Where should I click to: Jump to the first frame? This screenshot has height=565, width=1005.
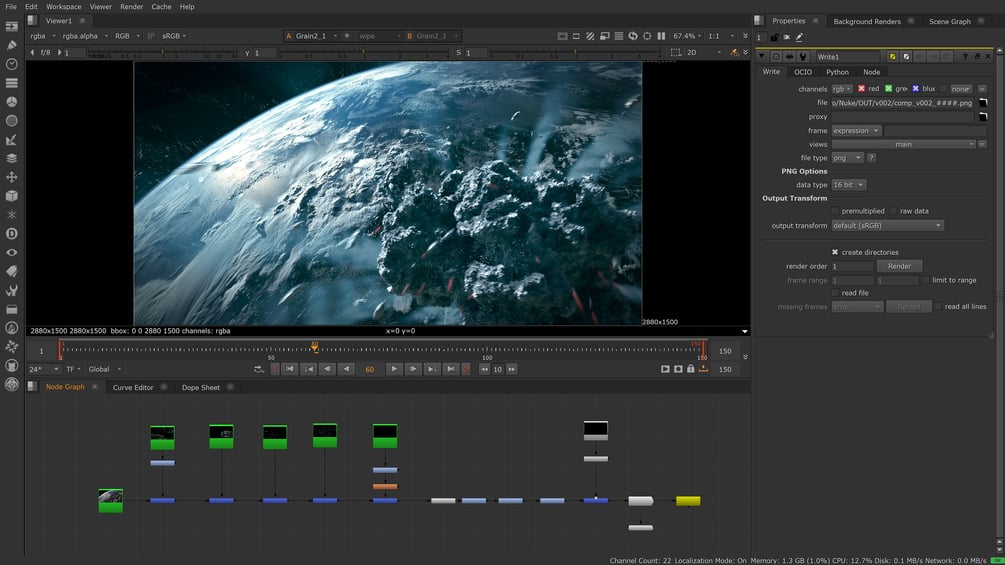tap(290, 369)
